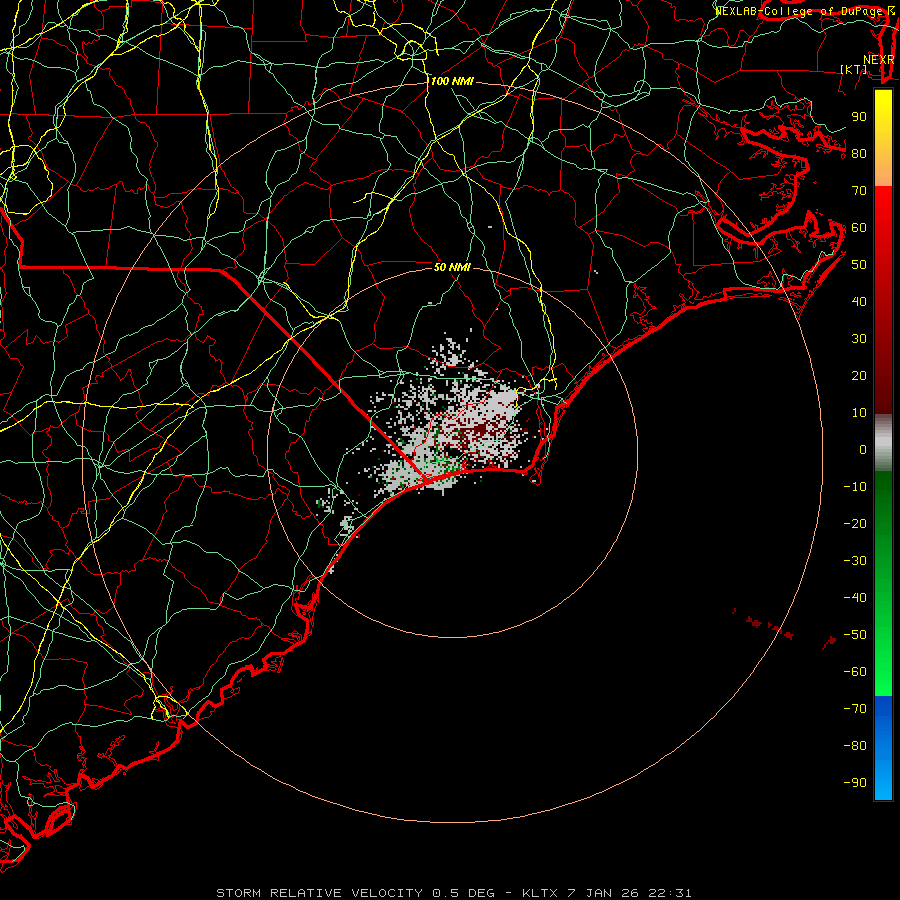Pick the bright green segment of the color bar
900x900 pixels.
883,649
